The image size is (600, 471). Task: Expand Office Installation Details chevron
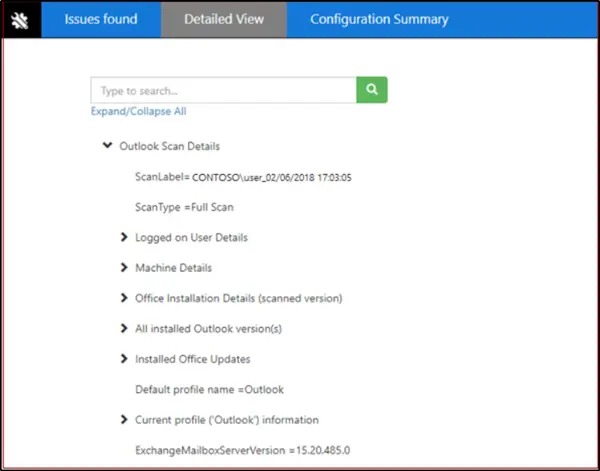pyautogui.click(x=124, y=298)
